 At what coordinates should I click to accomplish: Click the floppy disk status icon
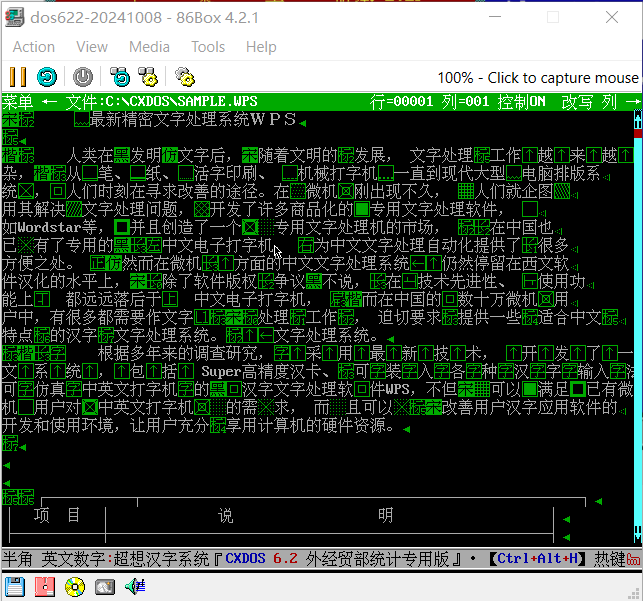(x=15, y=587)
